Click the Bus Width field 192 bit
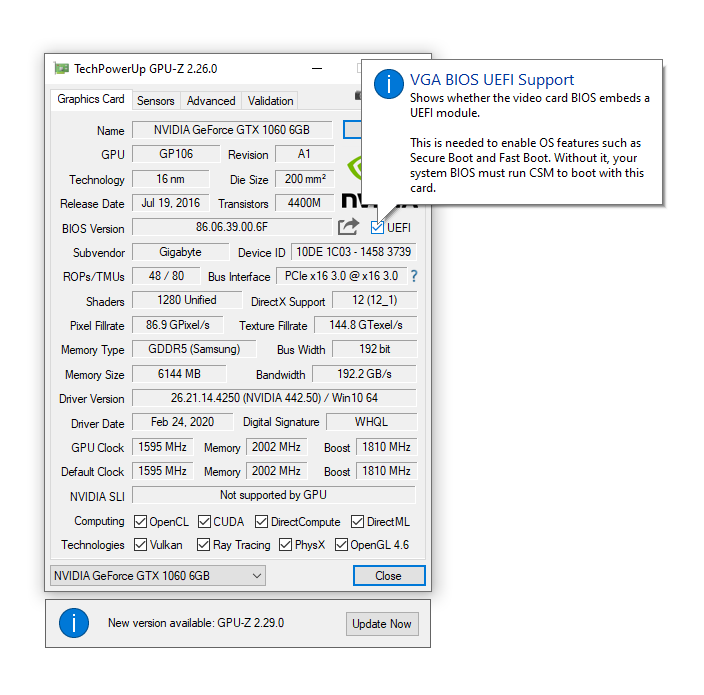704x695 pixels. [x=375, y=349]
